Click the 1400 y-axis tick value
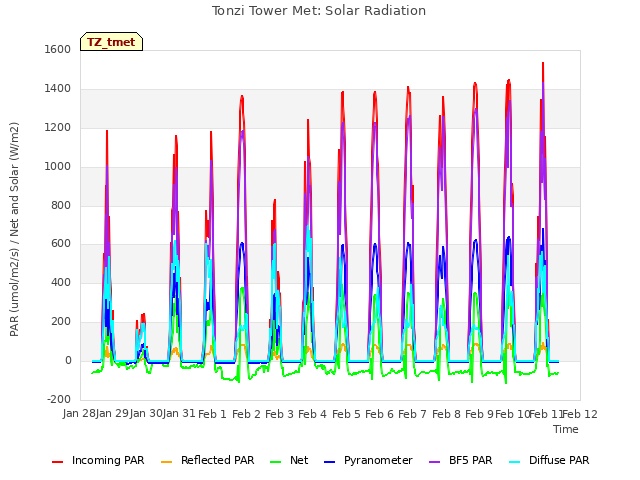The image size is (640, 480). 58,88
